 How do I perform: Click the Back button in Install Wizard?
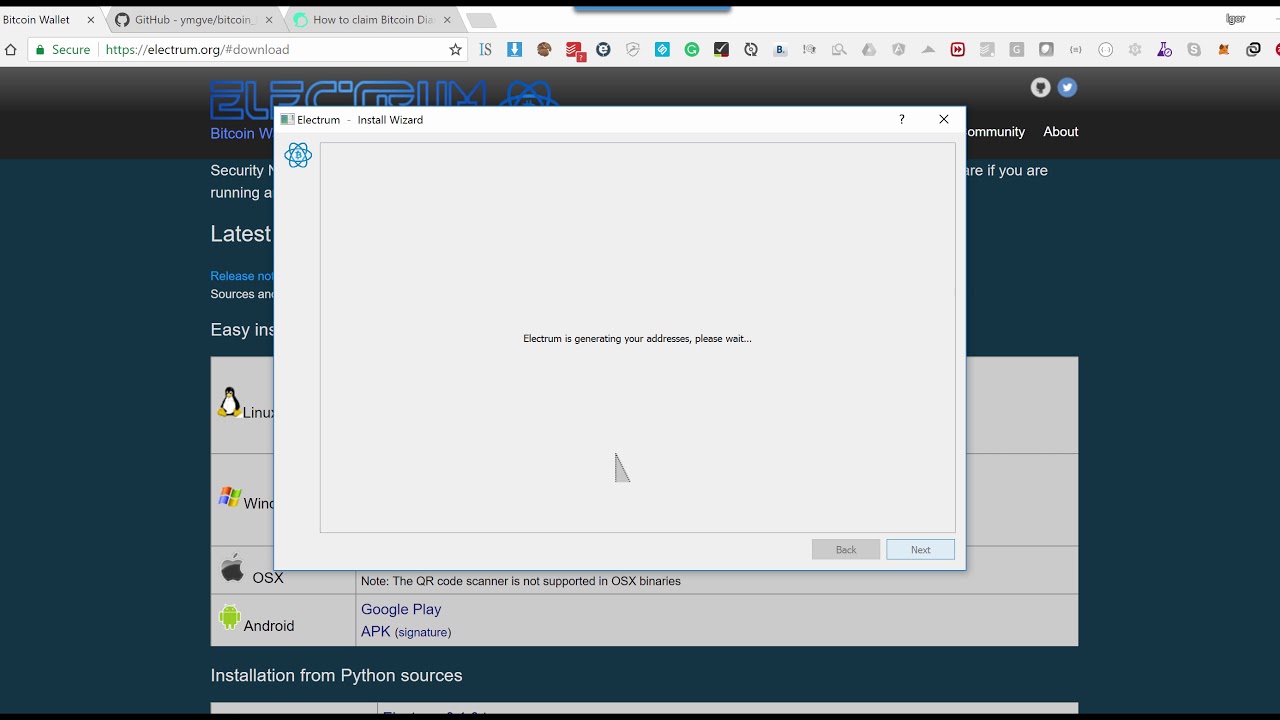point(846,550)
